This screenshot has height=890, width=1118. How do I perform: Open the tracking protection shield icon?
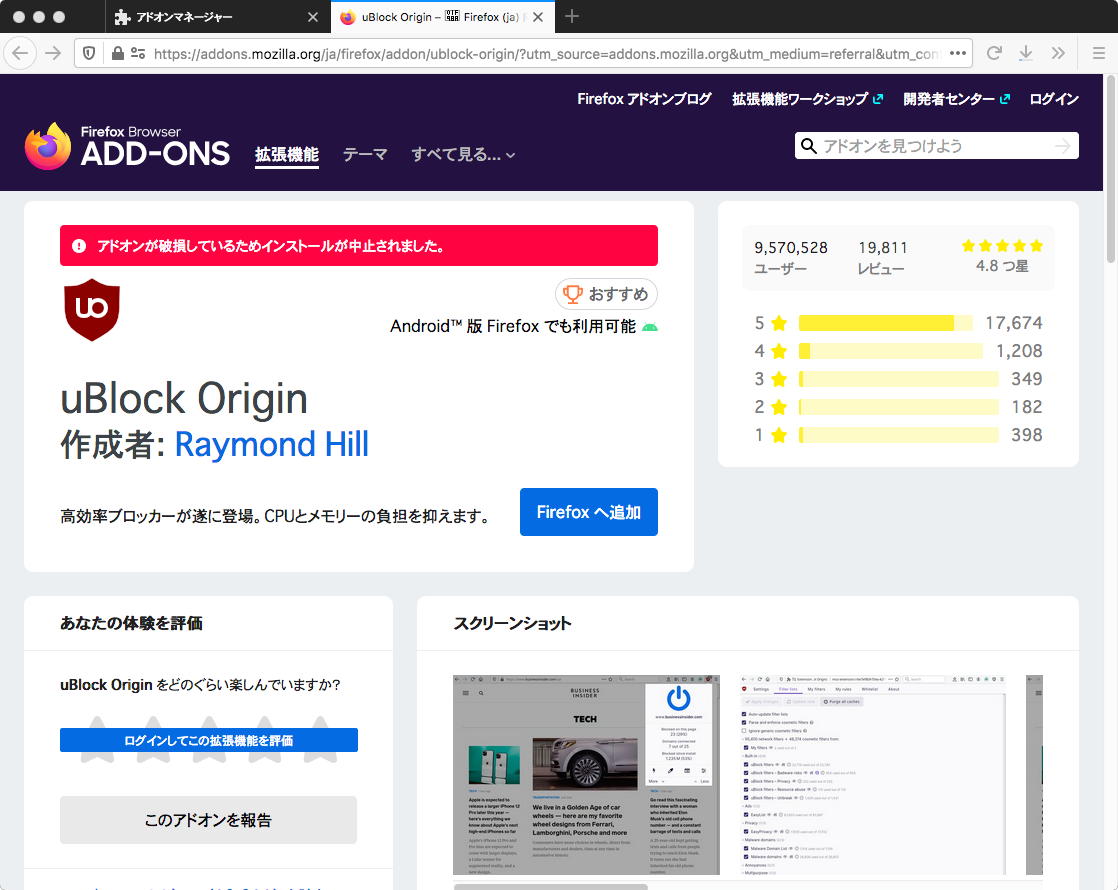pos(89,53)
